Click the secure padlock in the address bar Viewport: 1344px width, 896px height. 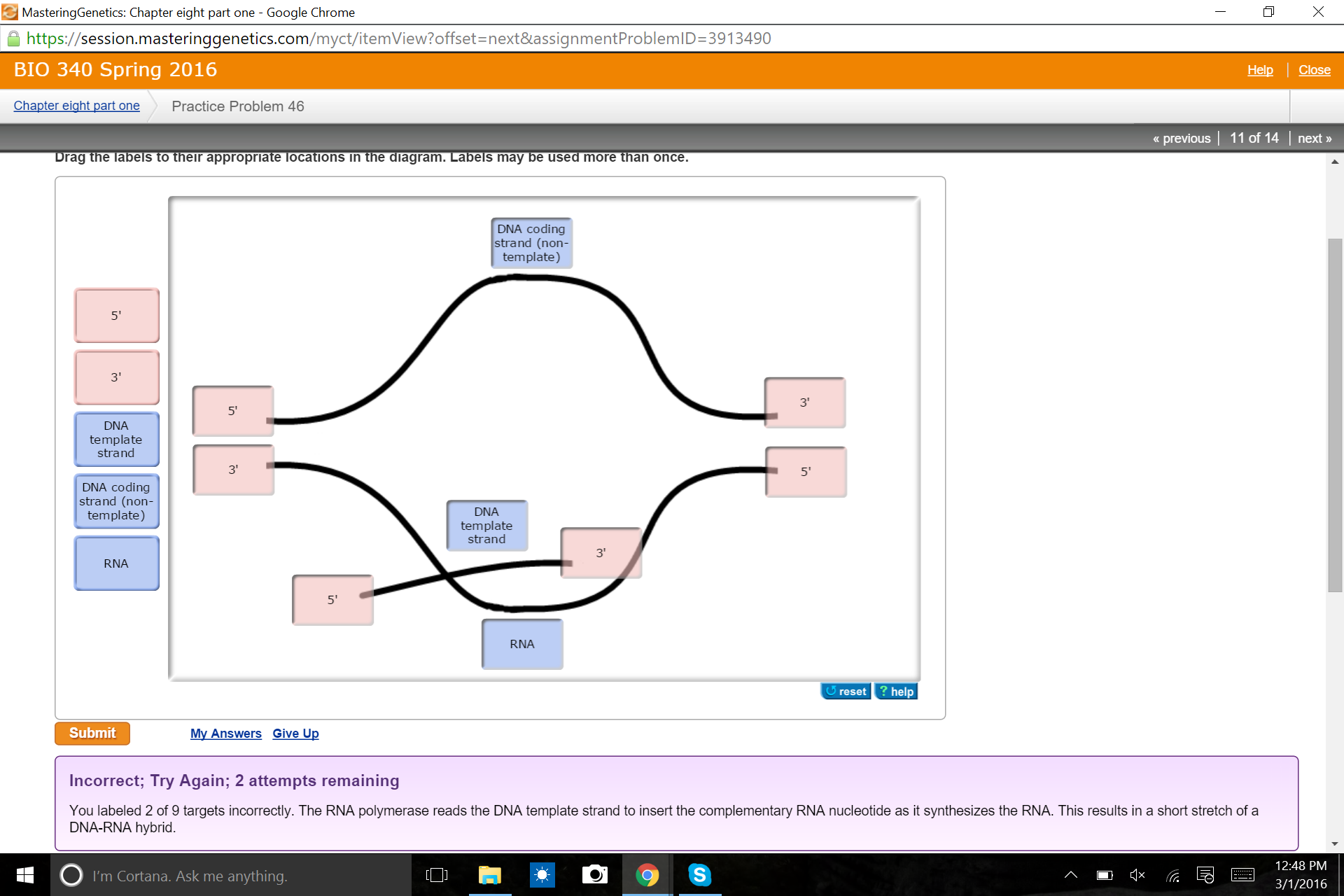click(x=13, y=38)
